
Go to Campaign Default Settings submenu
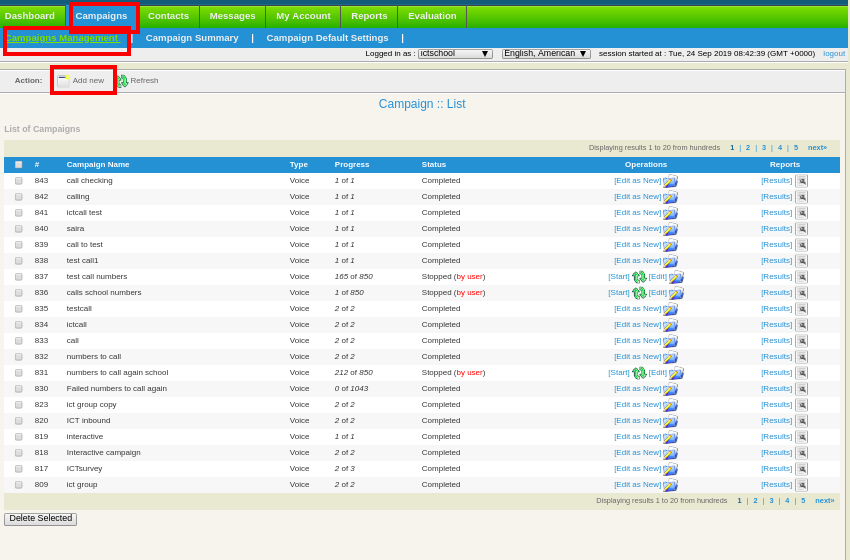[x=327, y=38]
